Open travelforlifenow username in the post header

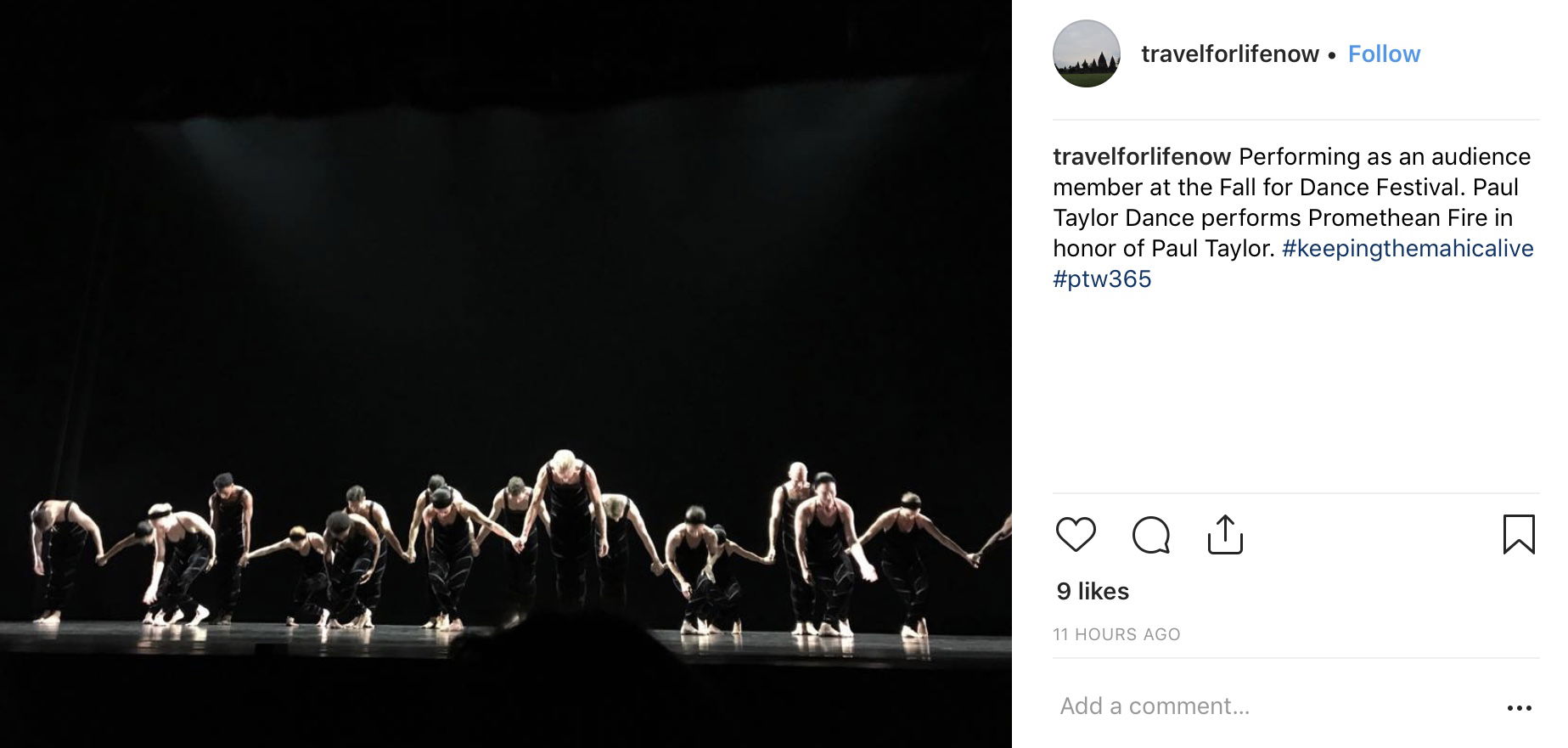coord(1230,53)
